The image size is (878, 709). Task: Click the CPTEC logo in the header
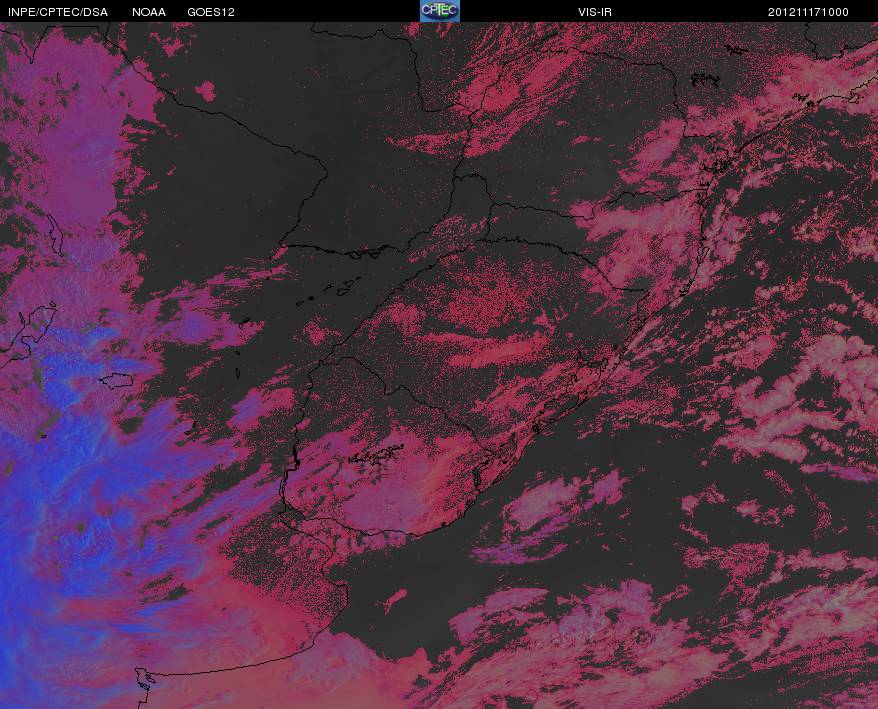tap(440, 11)
